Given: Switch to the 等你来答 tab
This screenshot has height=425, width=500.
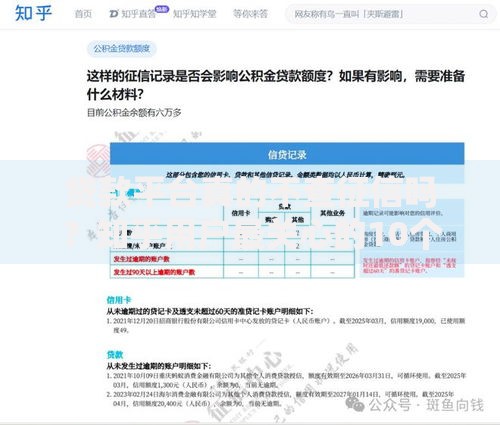Looking at the screenshot, I should [x=250, y=14].
